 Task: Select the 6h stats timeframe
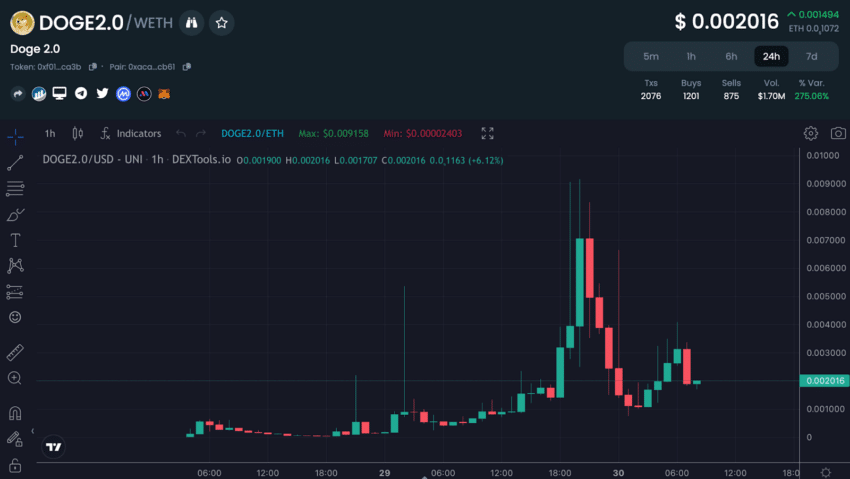[x=731, y=56]
